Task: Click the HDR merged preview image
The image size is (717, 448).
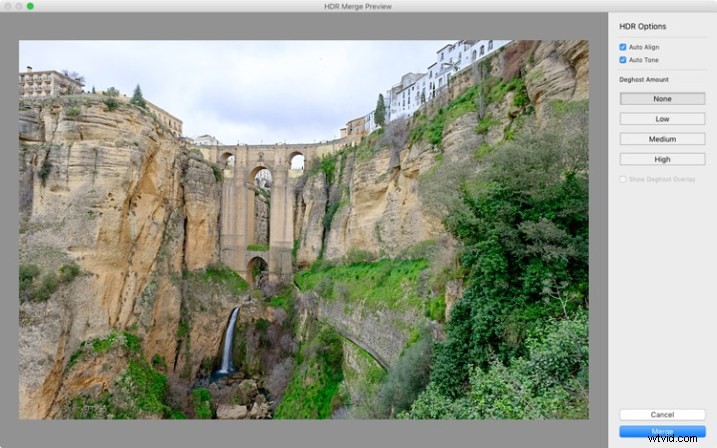Action: pyautogui.click(x=304, y=229)
